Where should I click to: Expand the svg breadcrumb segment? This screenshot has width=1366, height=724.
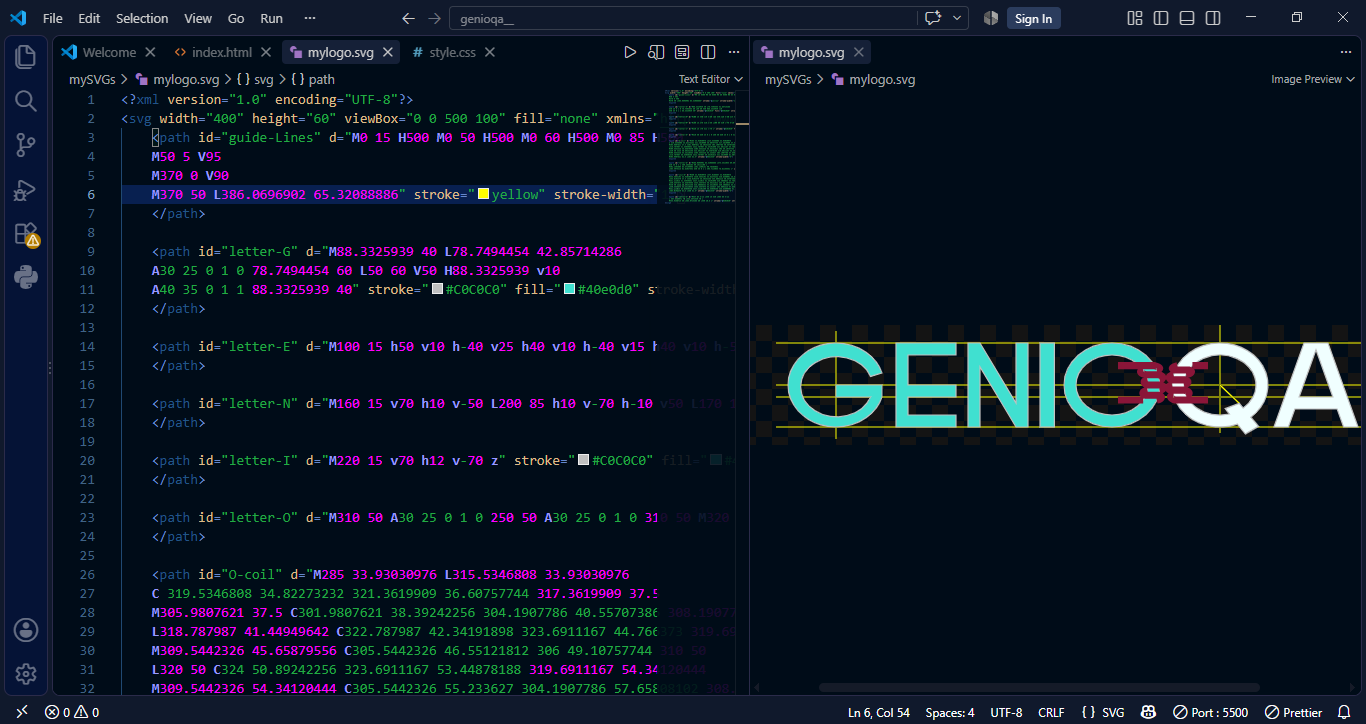pyautogui.click(x=255, y=79)
